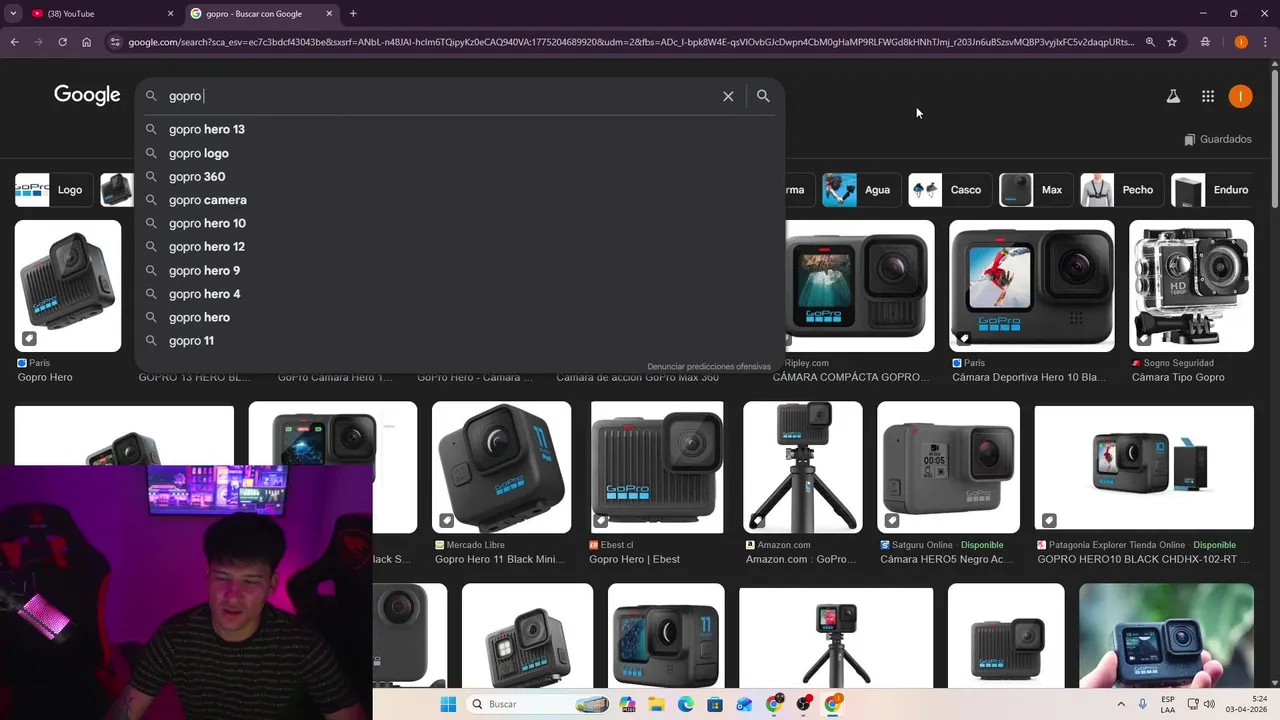
Task: Close the gopro Google search tab
Action: 329,13
